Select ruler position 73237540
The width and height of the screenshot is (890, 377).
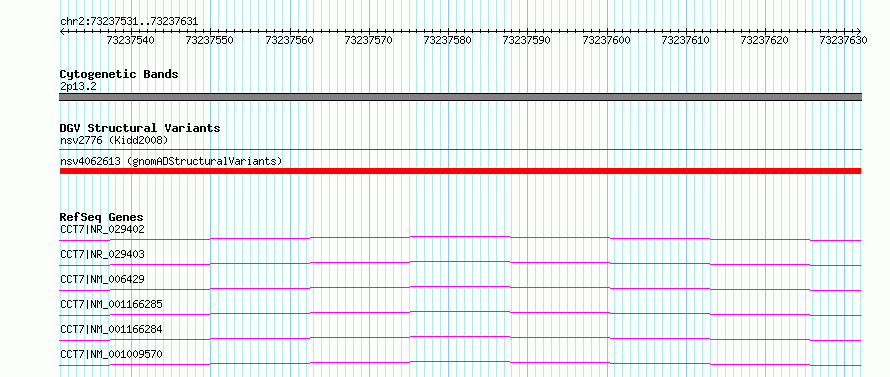(x=130, y=41)
